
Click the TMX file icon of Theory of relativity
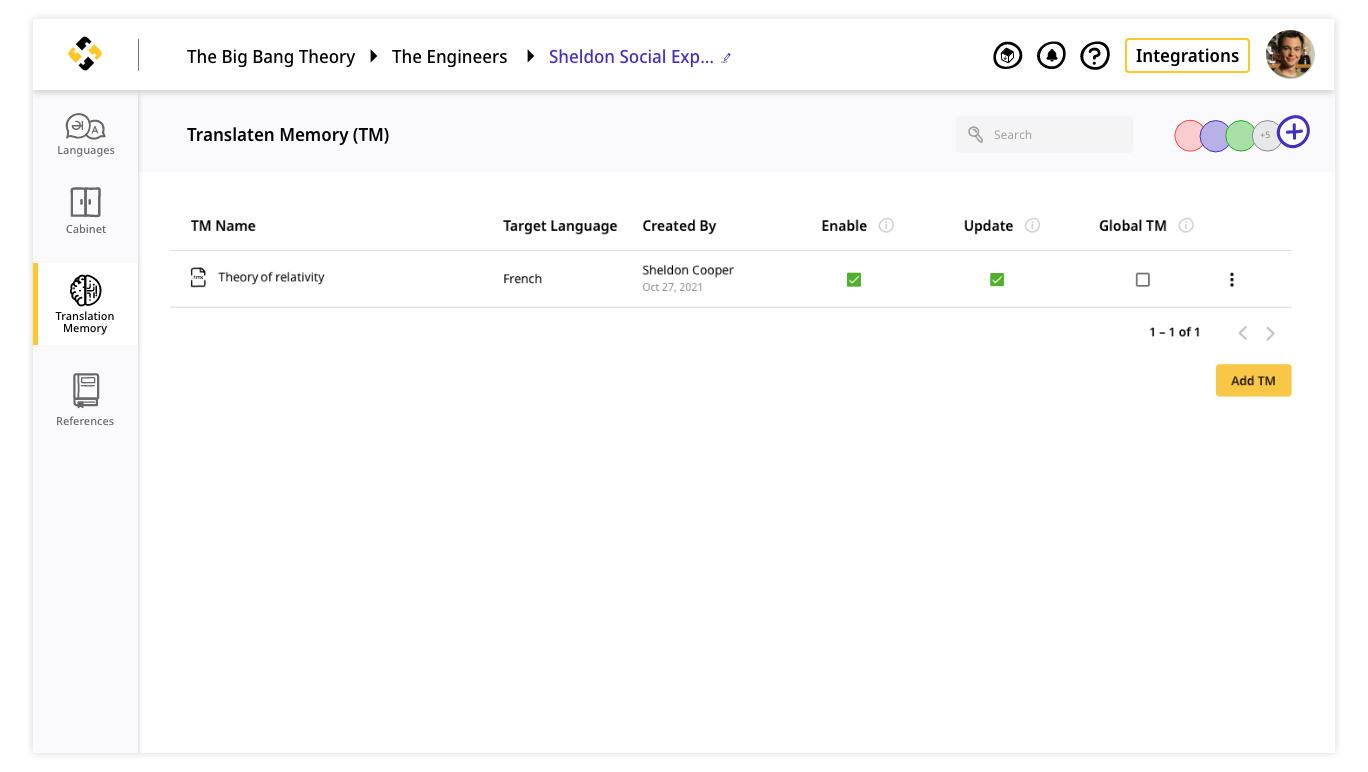199,278
